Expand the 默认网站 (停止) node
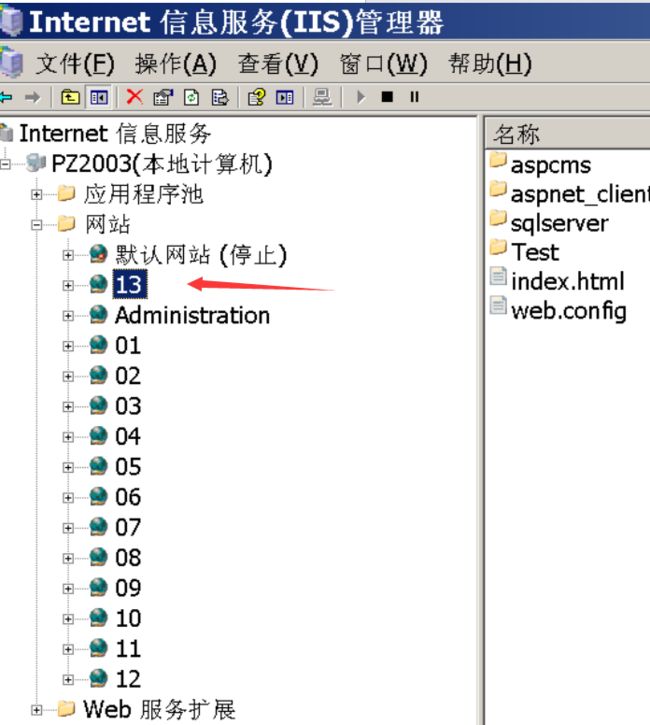This screenshot has width=650, height=725. [x=68, y=255]
